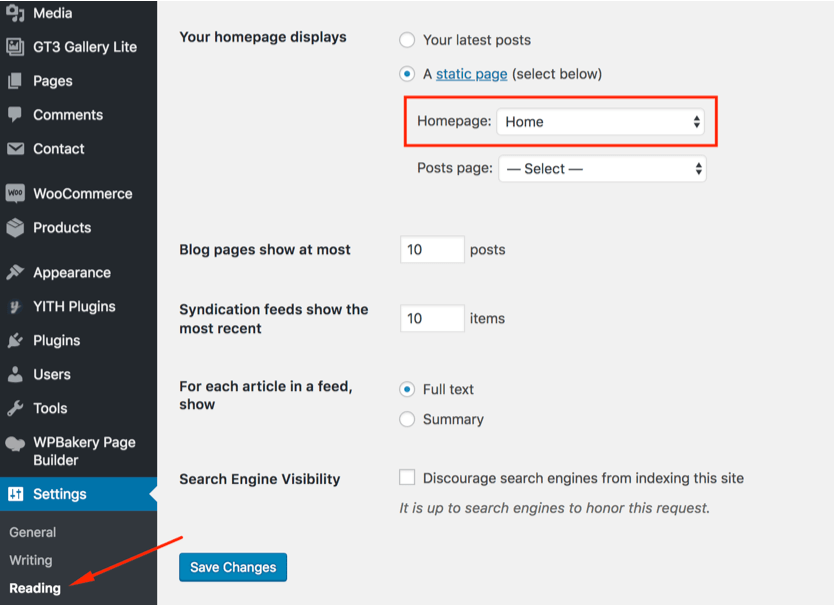Click the Users person icon

(15, 374)
